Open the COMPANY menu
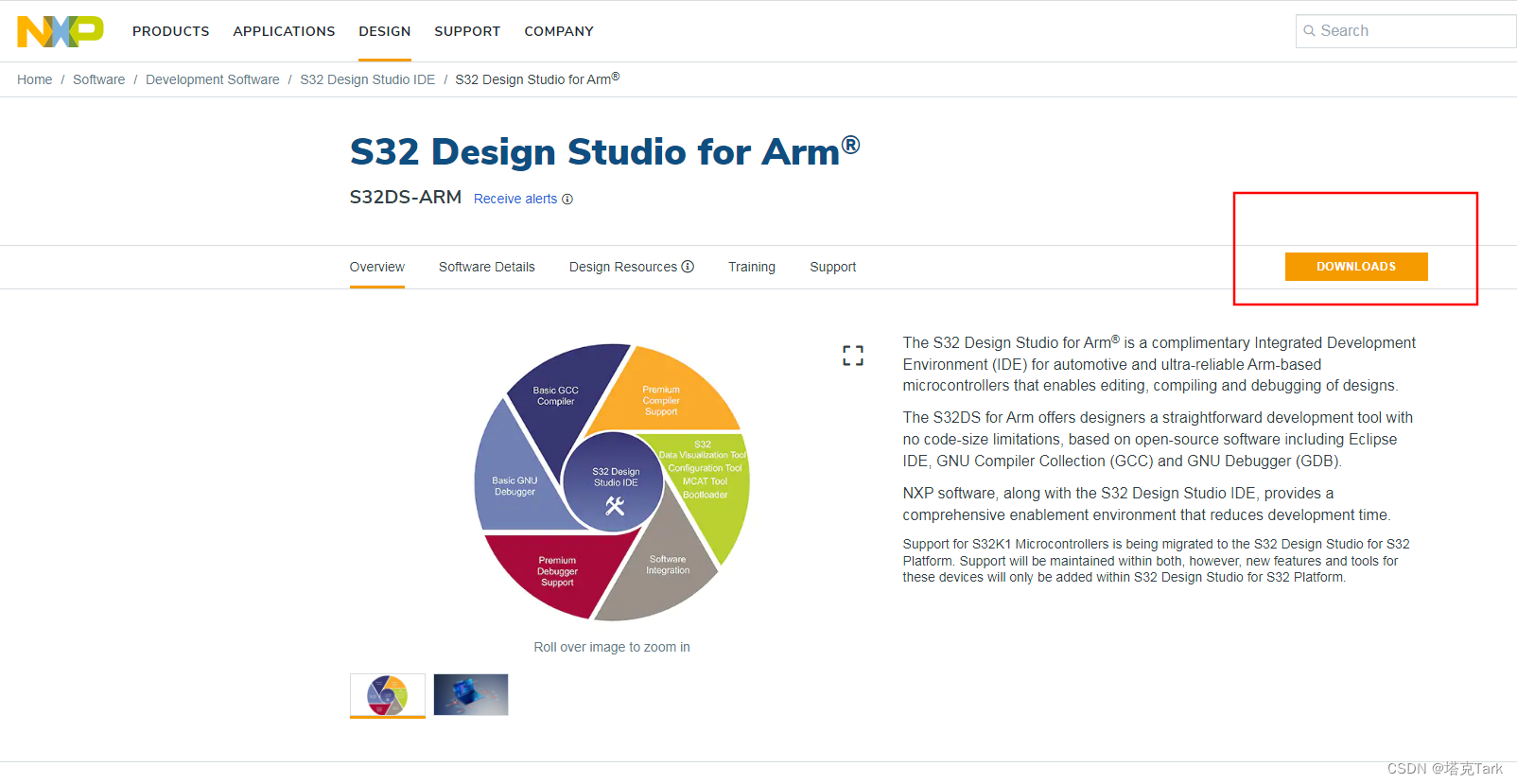The image size is (1517, 784). click(x=559, y=31)
